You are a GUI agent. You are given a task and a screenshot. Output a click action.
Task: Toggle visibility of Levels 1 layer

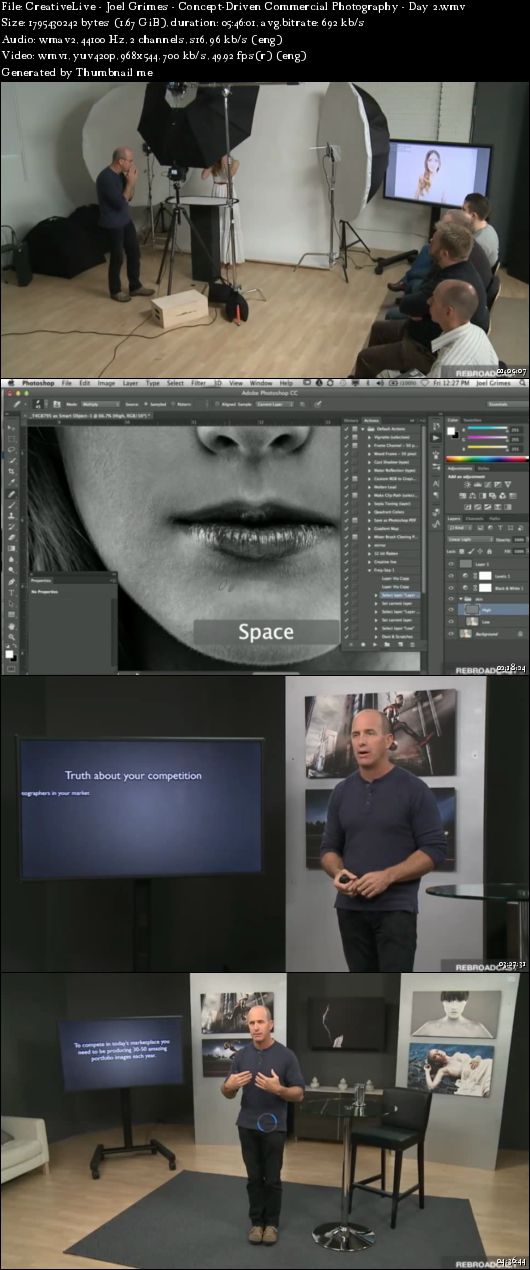pyautogui.click(x=451, y=576)
